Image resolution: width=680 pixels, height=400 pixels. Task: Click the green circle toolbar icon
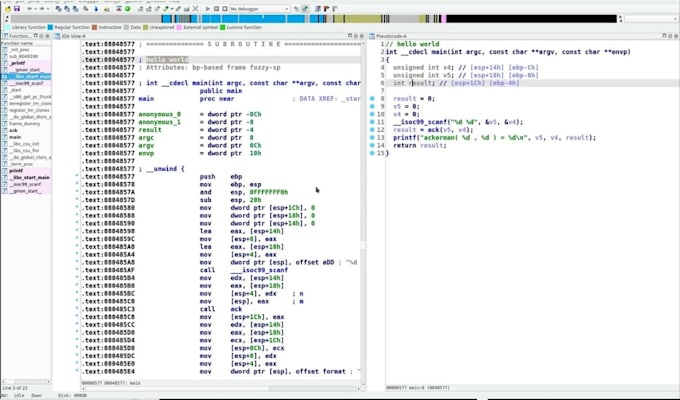click(x=128, y=9)
